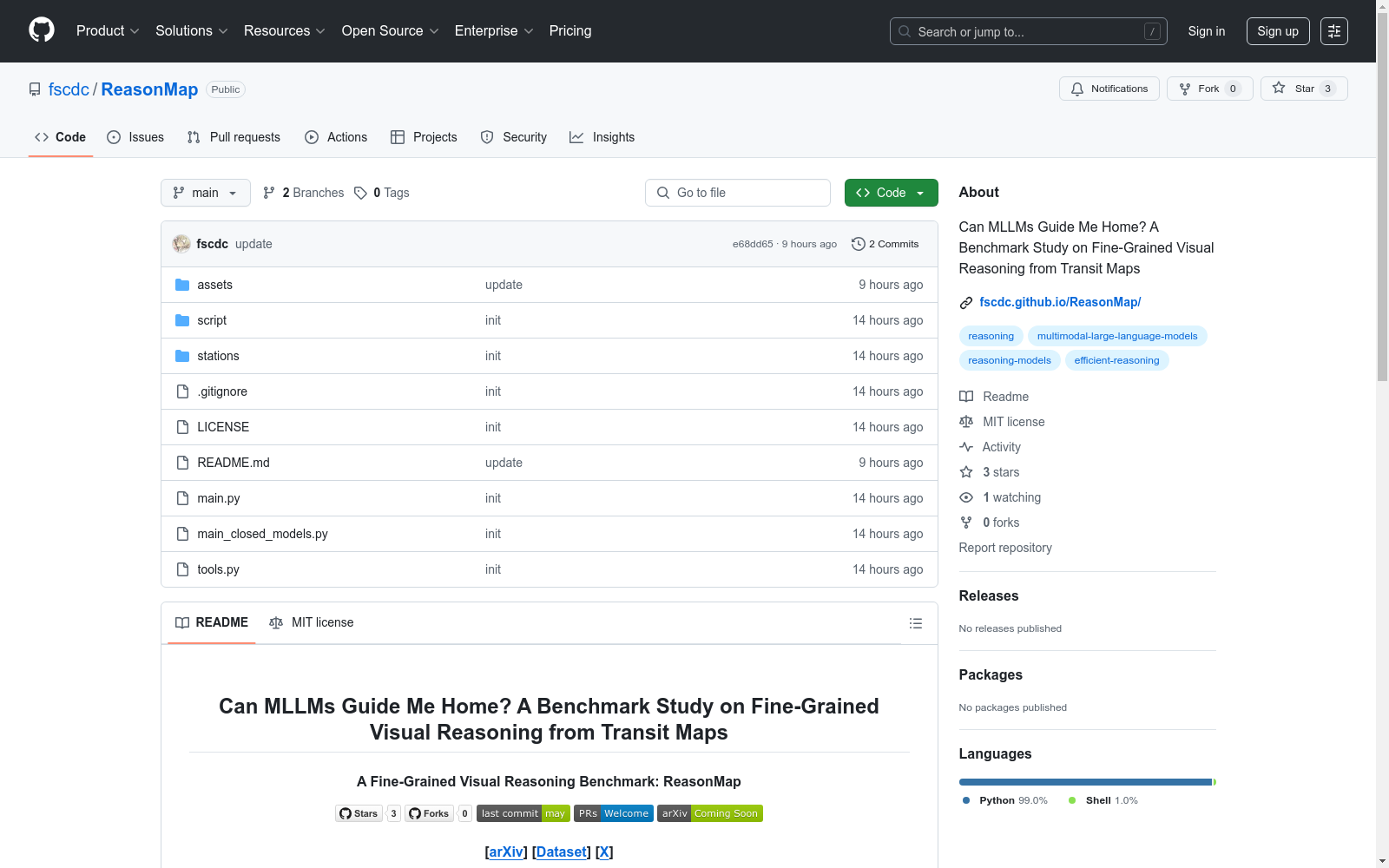Click the fscdc user avatar
Viewport: 1389px width, 868px height.
click(x=181, y=244)
